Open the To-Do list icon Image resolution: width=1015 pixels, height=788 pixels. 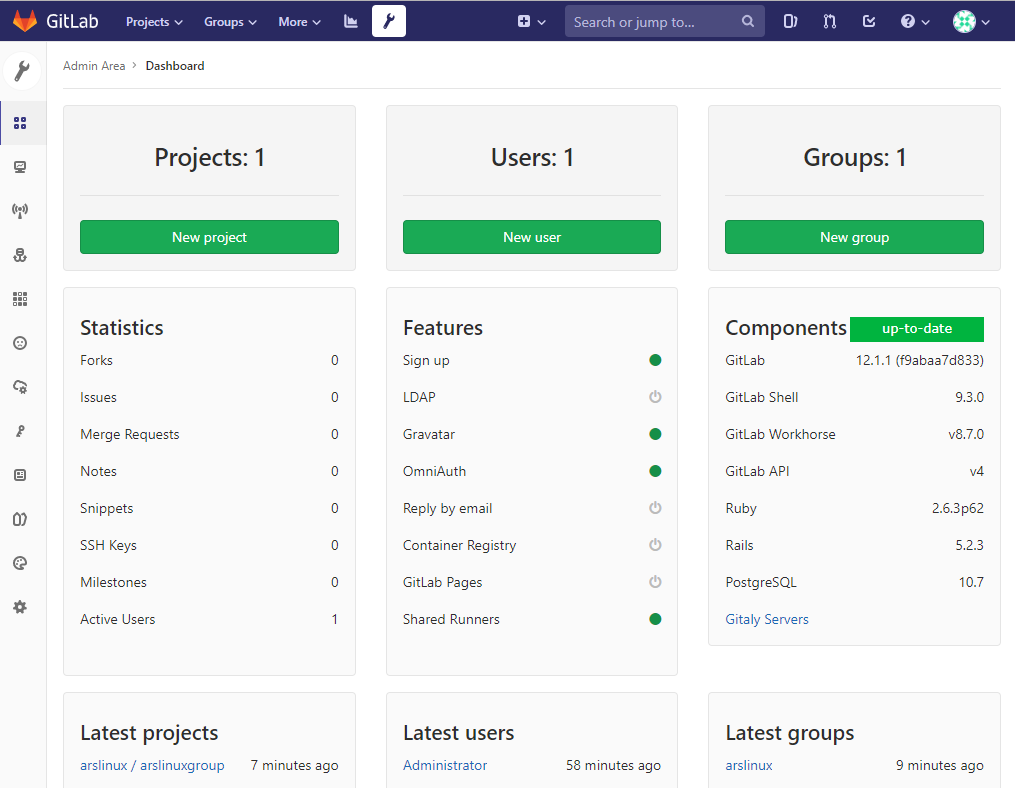pyautogui.click(x=869, y=22)
